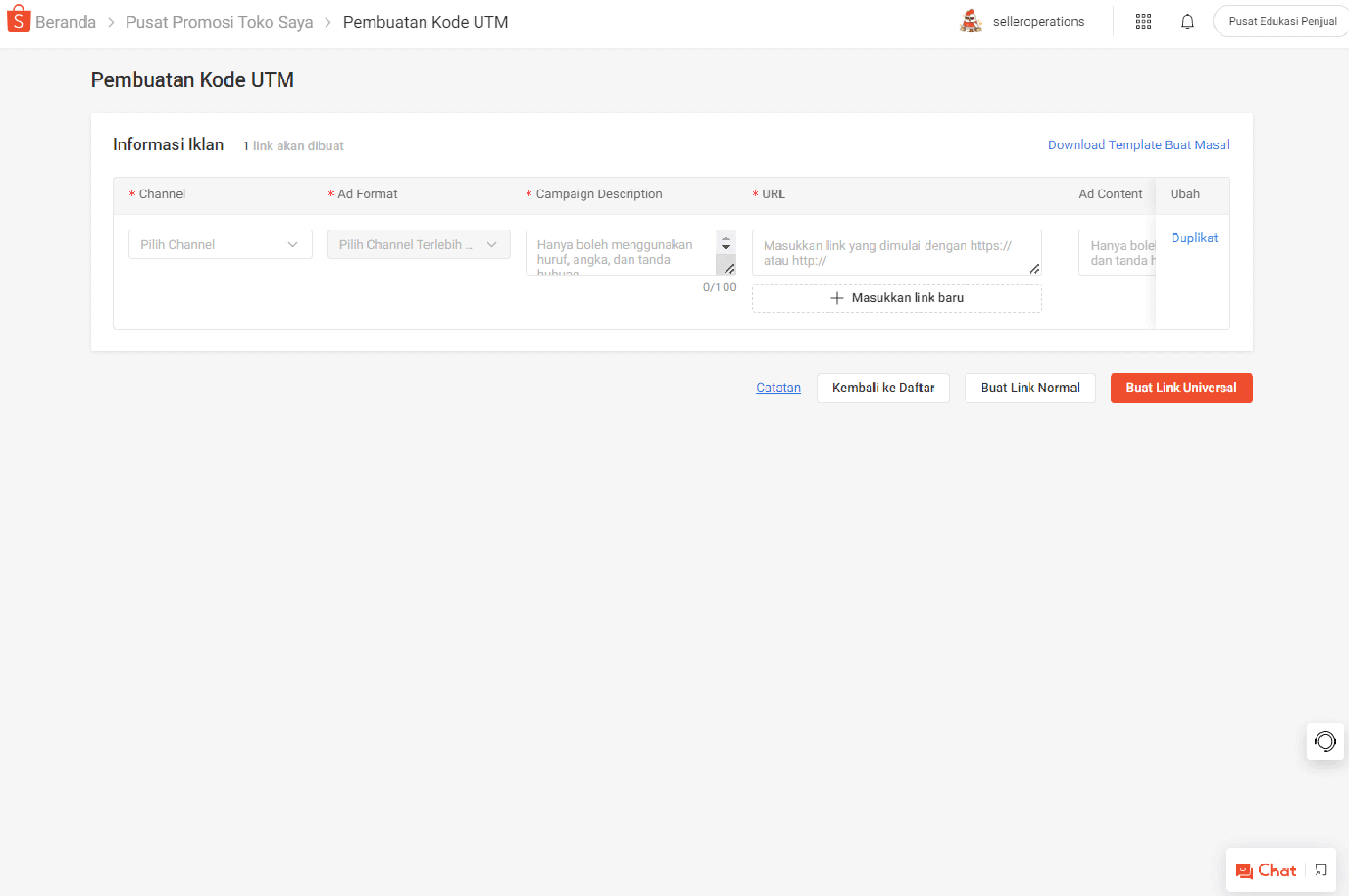The height and width of the screenshot is (896, 1349).
Task: Click the selleroperations profile avatar
Action: (971, 21)
